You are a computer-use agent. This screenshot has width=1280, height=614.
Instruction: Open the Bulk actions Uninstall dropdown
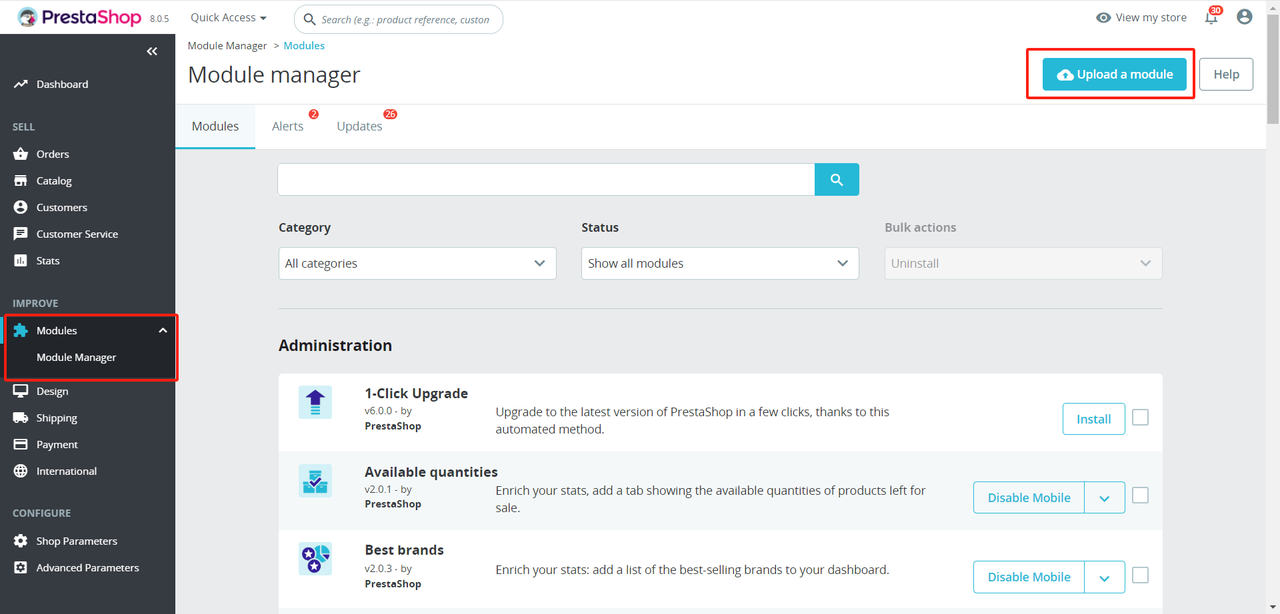[1023, 263]
